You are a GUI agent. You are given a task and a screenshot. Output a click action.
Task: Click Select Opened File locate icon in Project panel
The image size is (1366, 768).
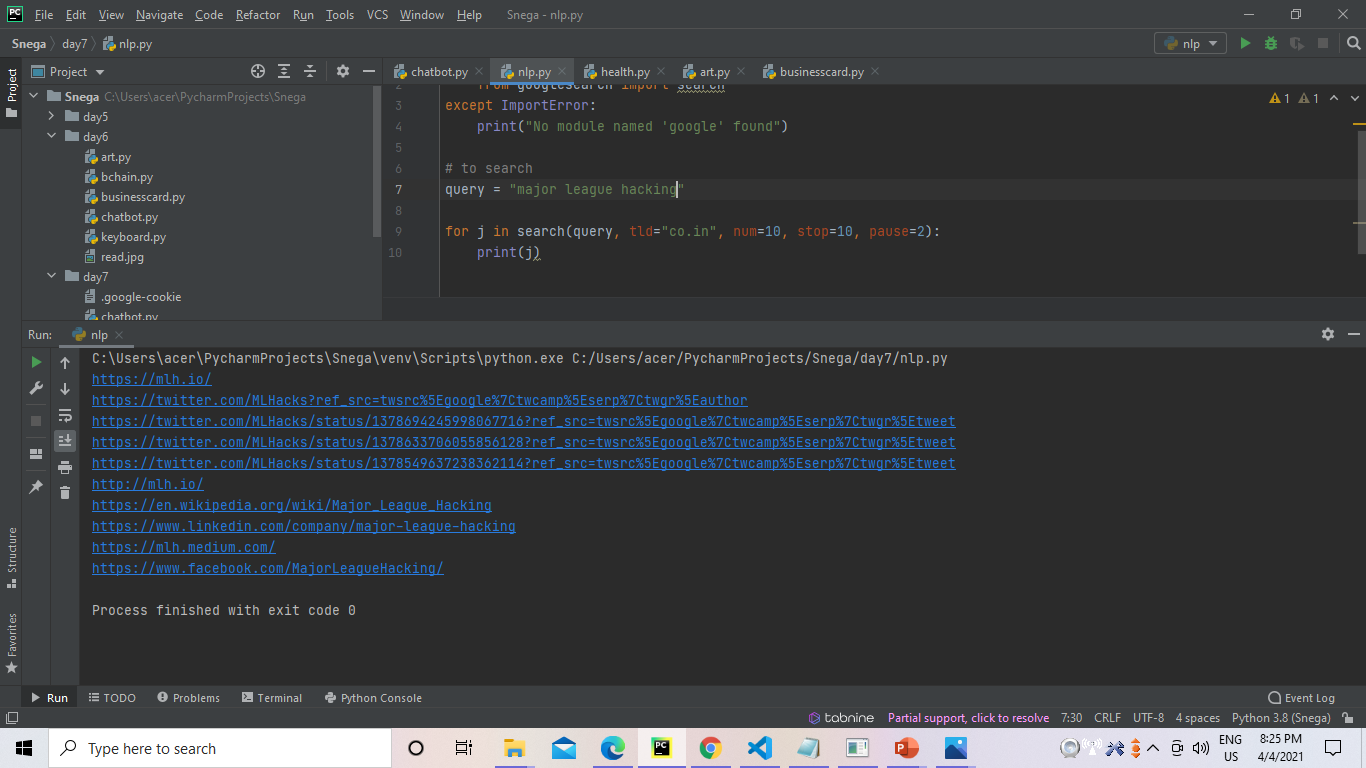(258, 71)
